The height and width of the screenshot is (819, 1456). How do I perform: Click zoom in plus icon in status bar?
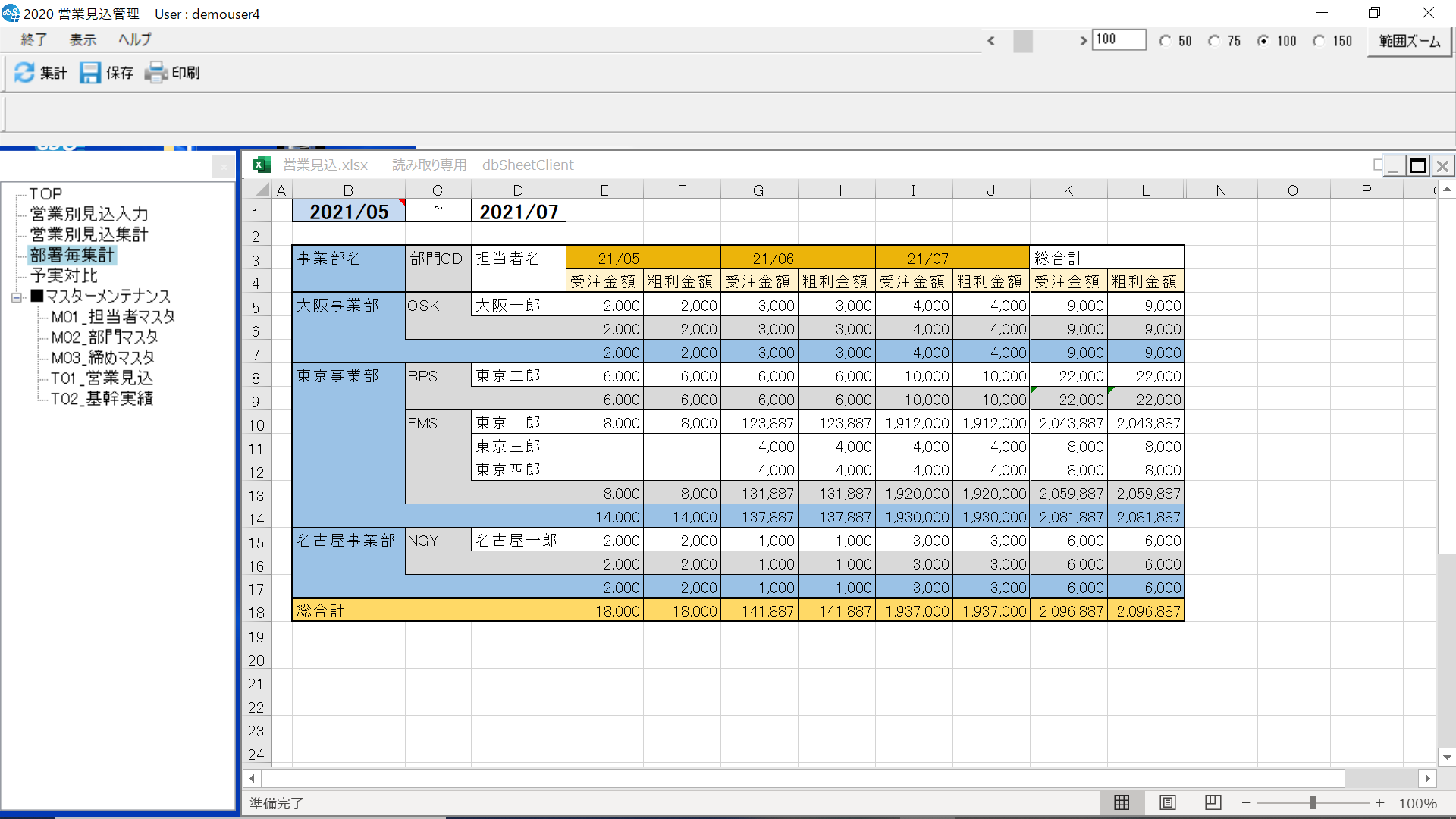point(1380,802)
